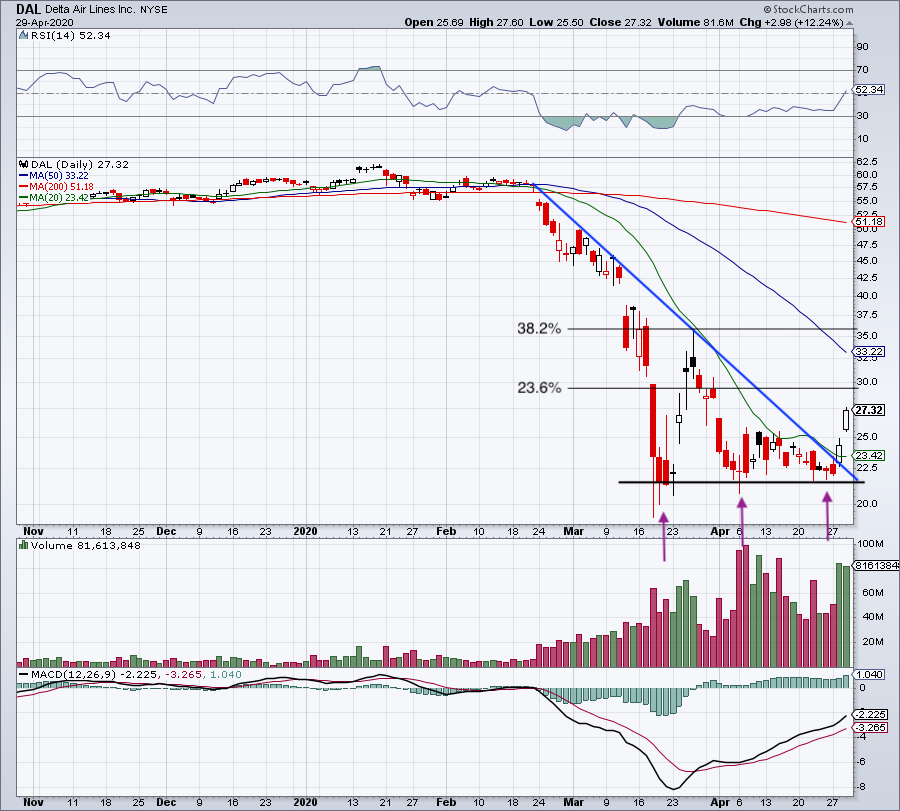Click the up triangle after the Chg percentage
This screenshot has height=811, width=900.
(849, 23)
